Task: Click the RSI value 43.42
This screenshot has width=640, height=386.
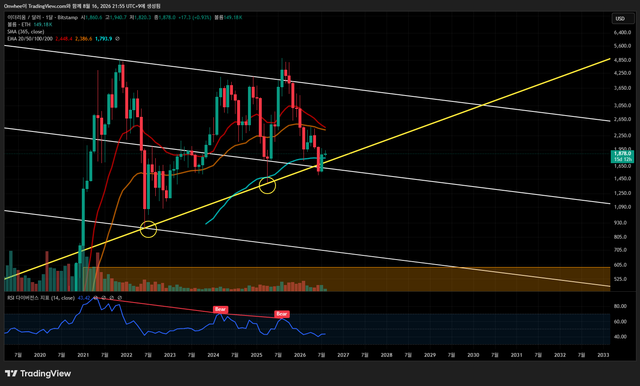Action: tap(84, 298)
